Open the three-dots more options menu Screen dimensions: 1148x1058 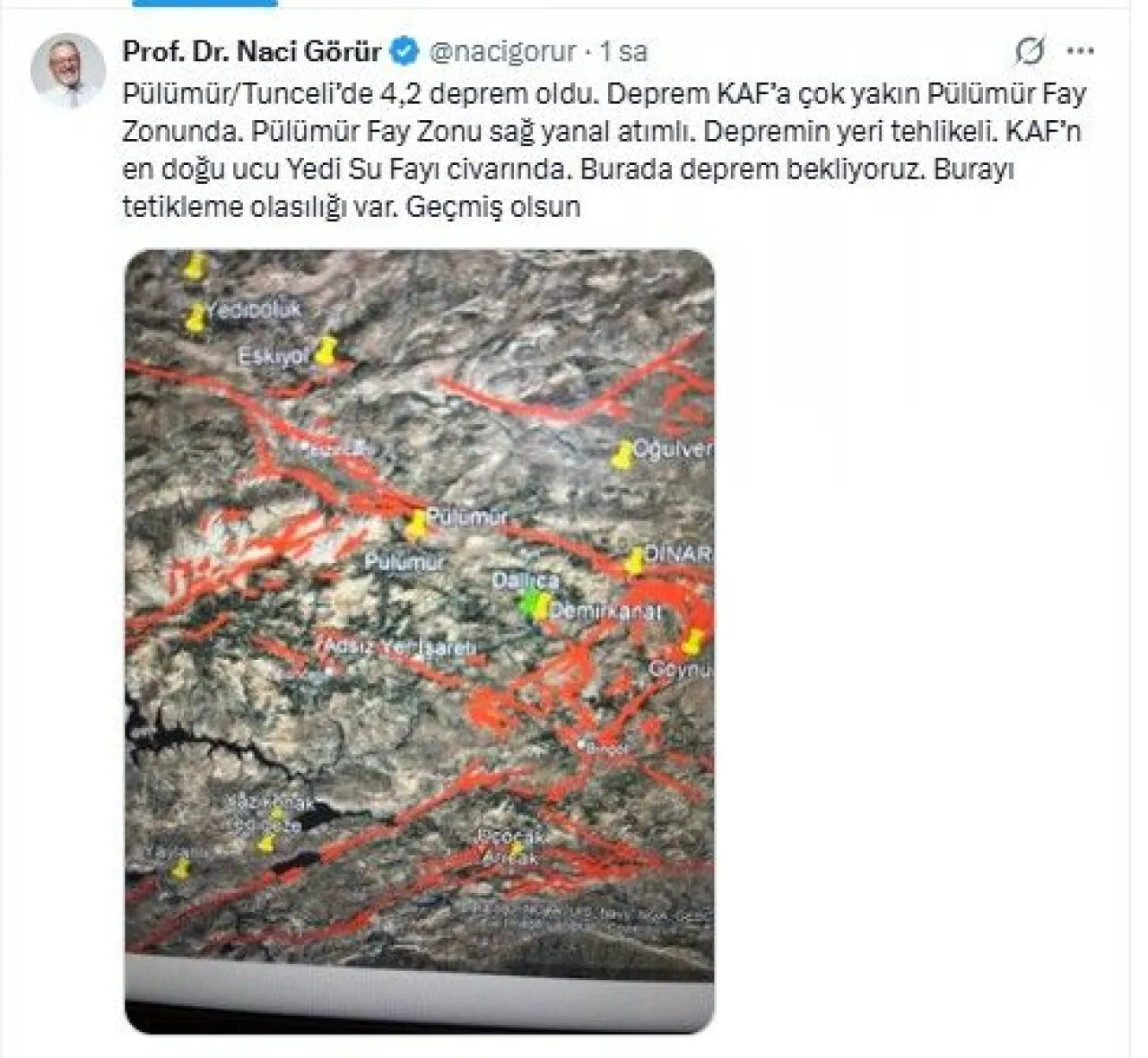tap(1080, 51)
